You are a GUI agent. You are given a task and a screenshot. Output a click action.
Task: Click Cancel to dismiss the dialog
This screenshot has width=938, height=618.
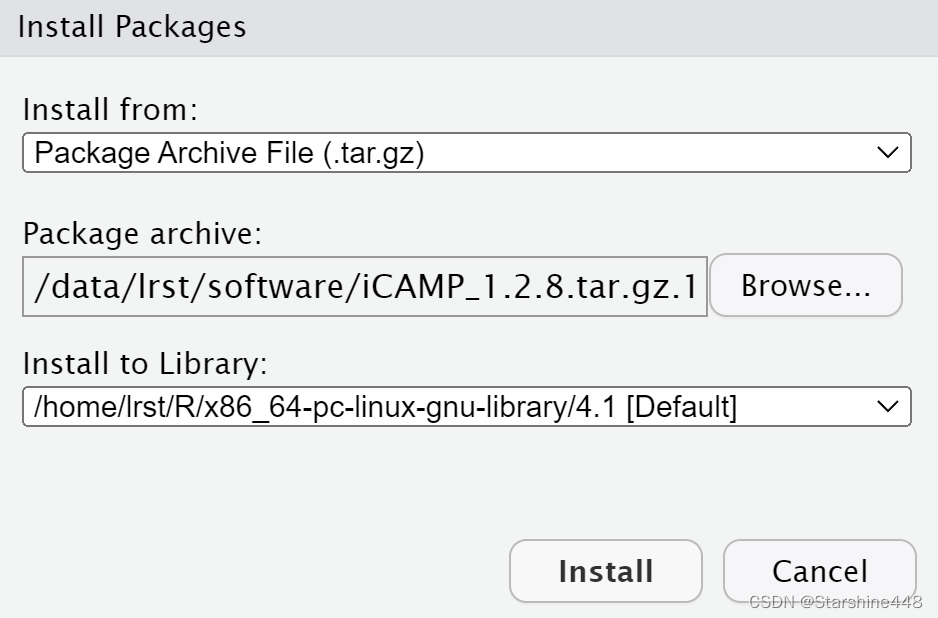(x=820, y=571)
